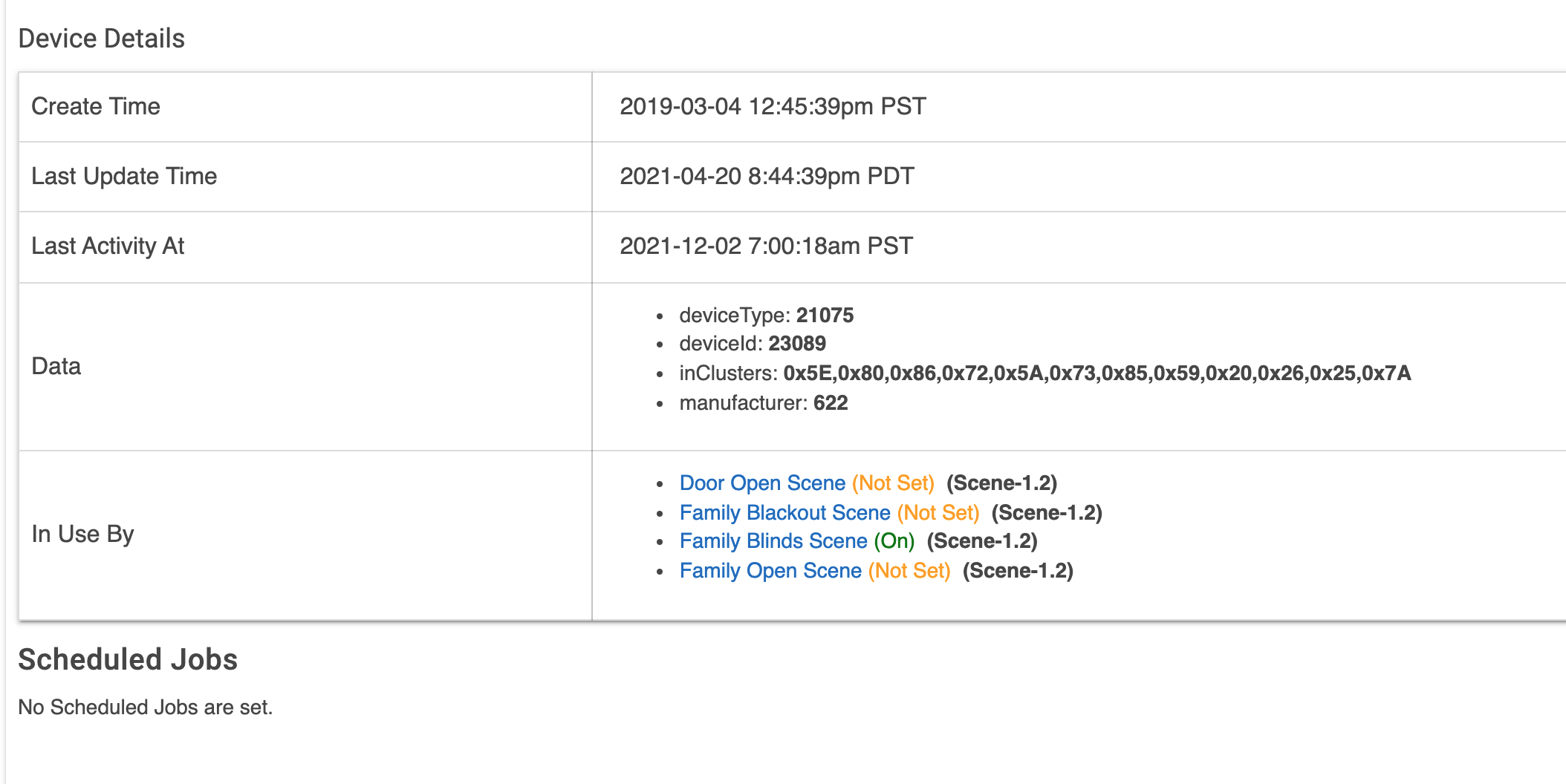Click the 2021-12-02 last activity value
This screenshot has height=784, width=1566.
click(766, 246)
